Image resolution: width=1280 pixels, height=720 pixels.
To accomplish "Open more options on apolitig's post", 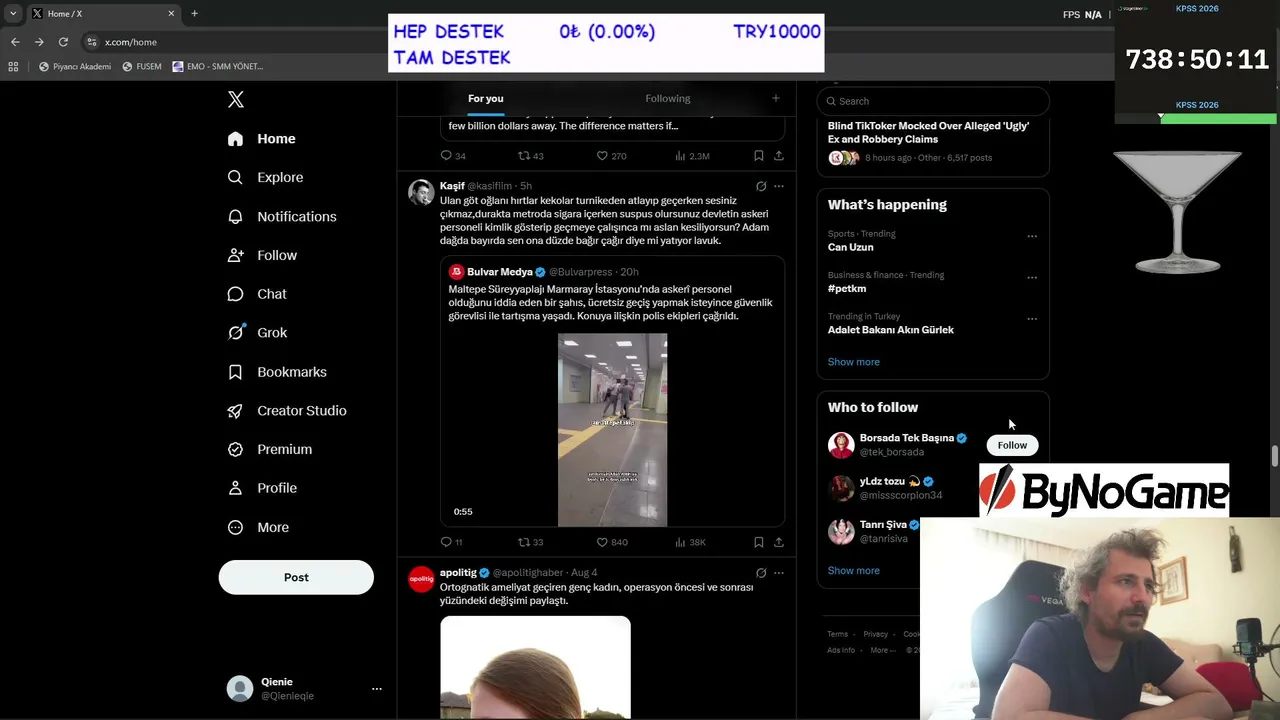I will (x=779, y=573).
